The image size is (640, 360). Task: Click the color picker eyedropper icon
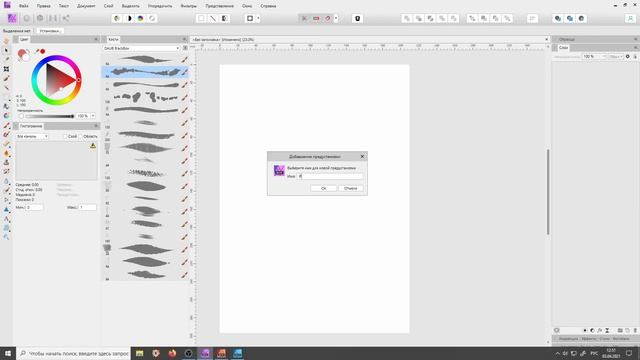click(x=37, y=51)
